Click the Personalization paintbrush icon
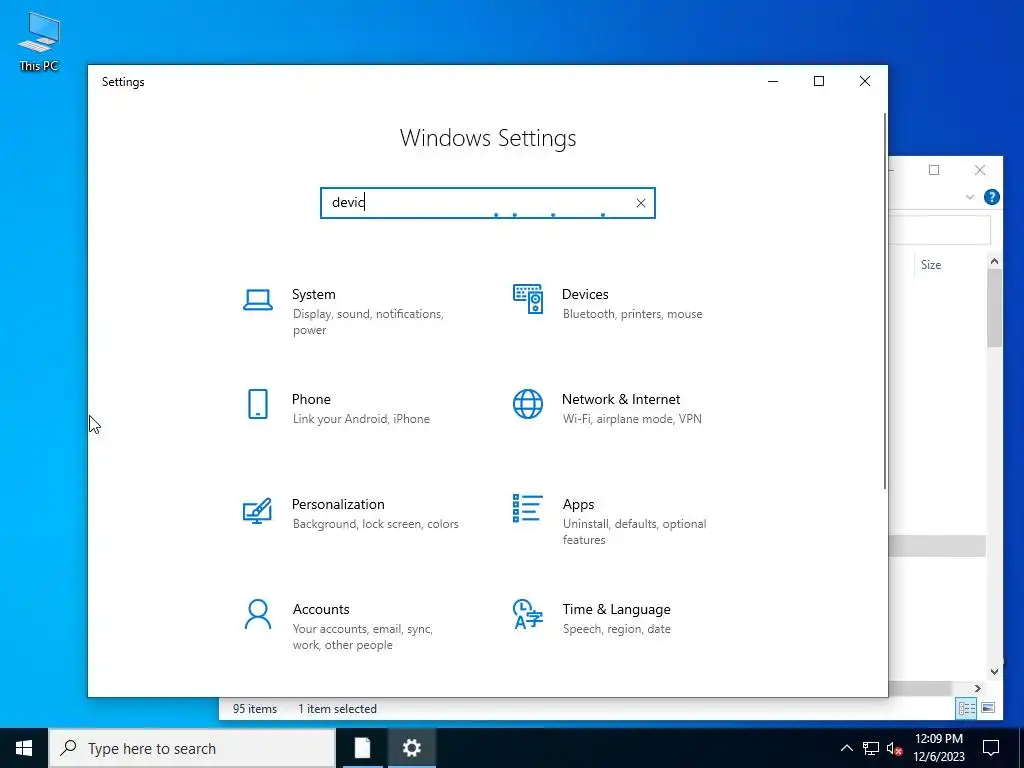The image size is (1024, 768). tap(257, 510)
